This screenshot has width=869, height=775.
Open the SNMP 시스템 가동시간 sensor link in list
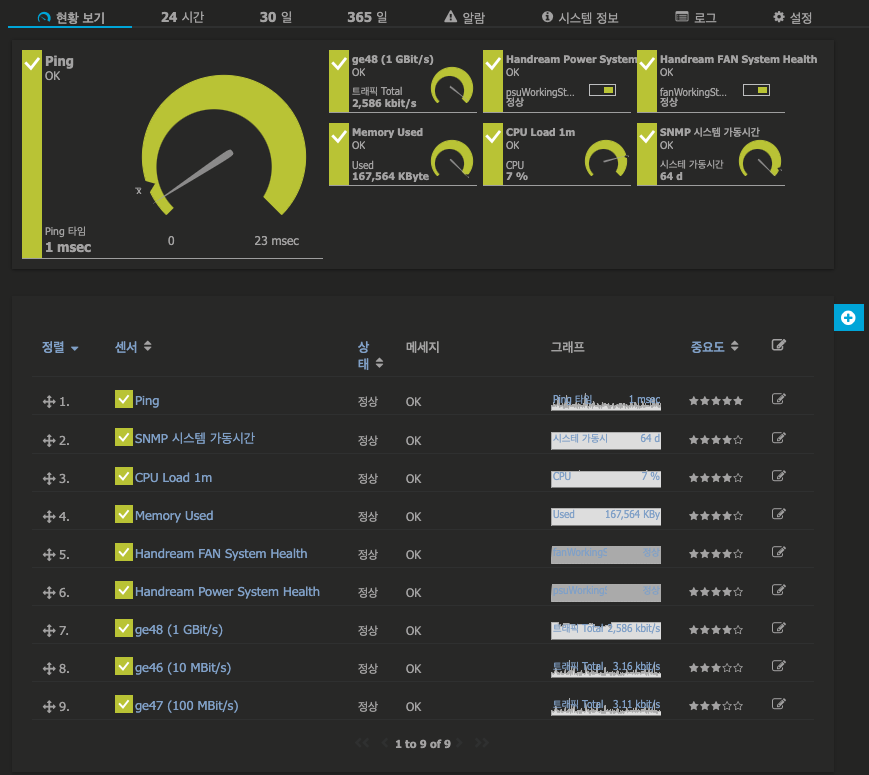(195, 439)
